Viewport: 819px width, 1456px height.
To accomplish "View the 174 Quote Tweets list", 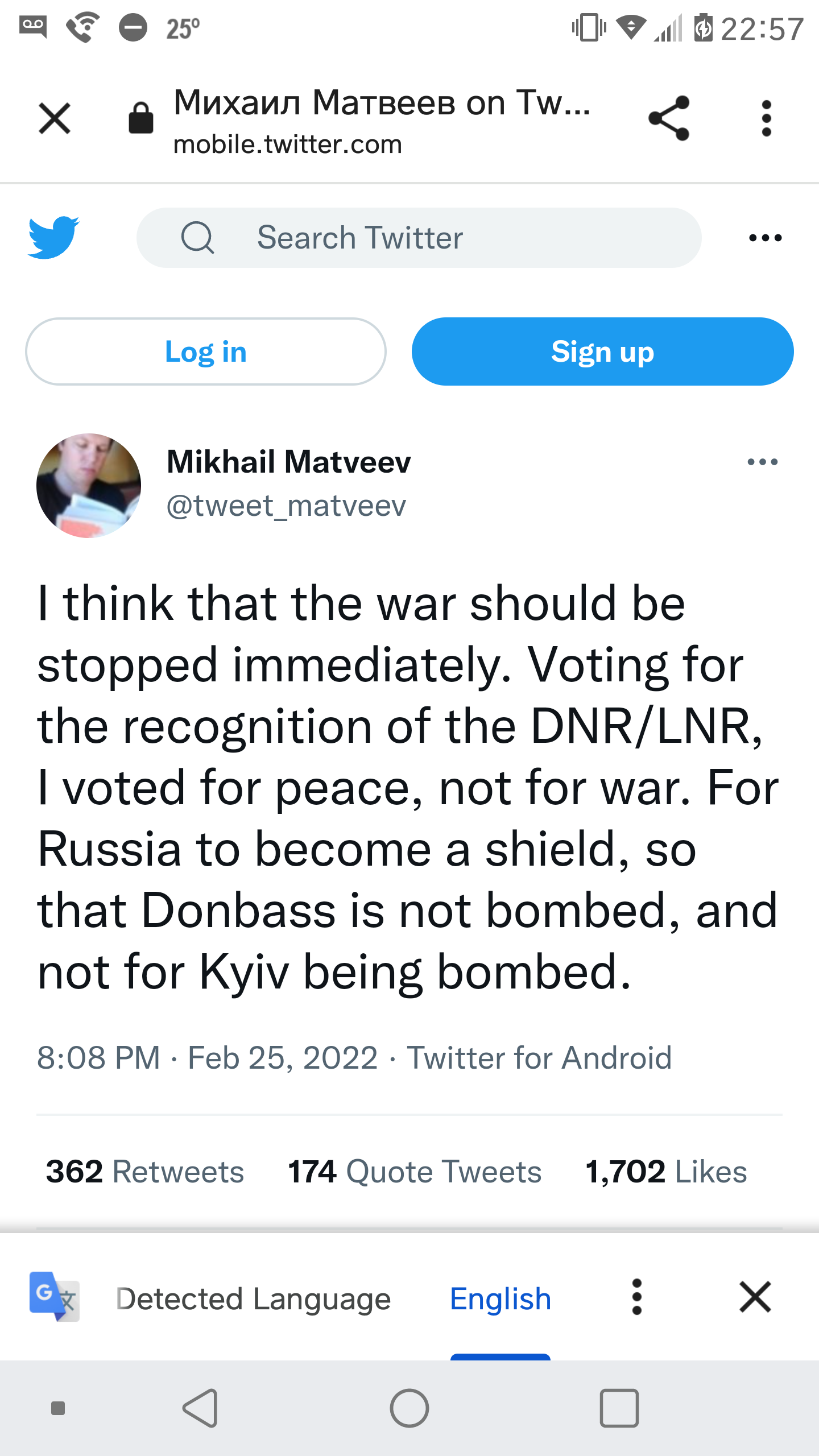I will click(415, 1172).
